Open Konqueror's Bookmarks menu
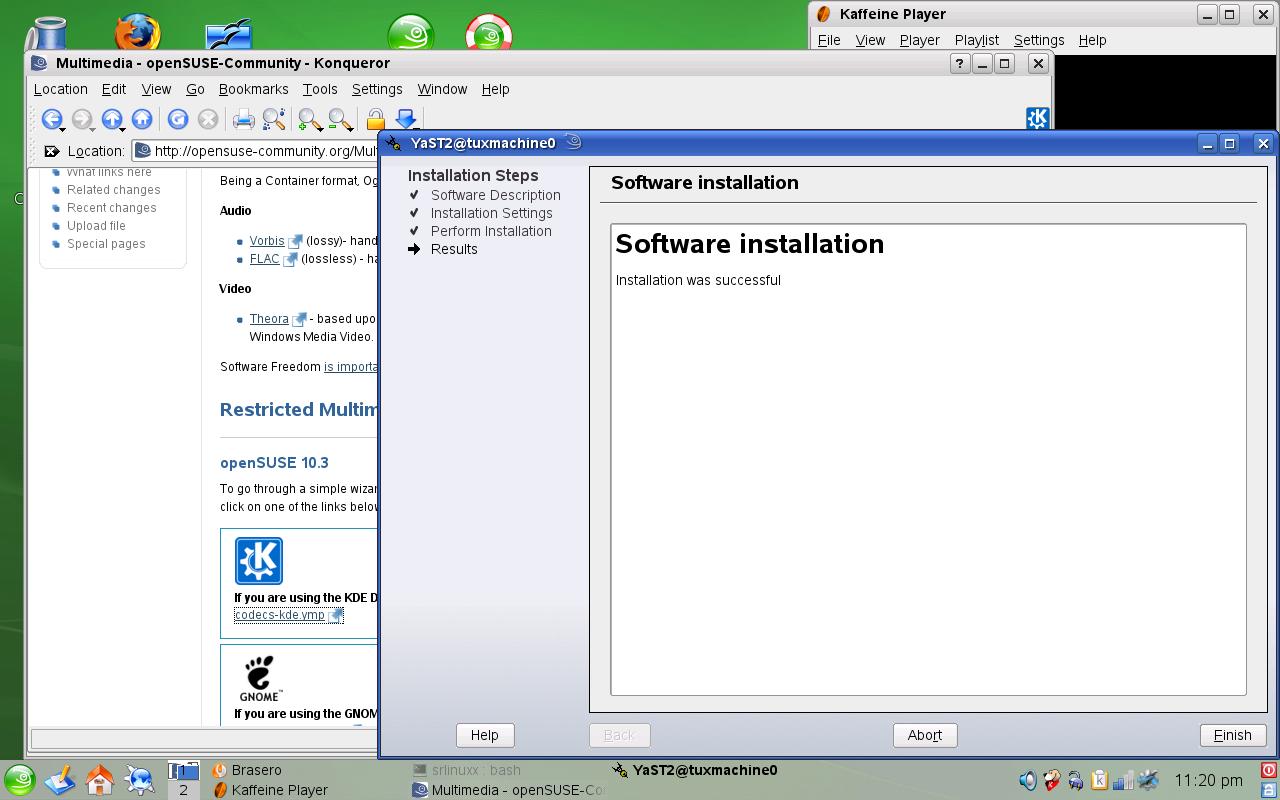Image resolution: width=1280 pixels, height=800 pixels. (x=253, y=89)
